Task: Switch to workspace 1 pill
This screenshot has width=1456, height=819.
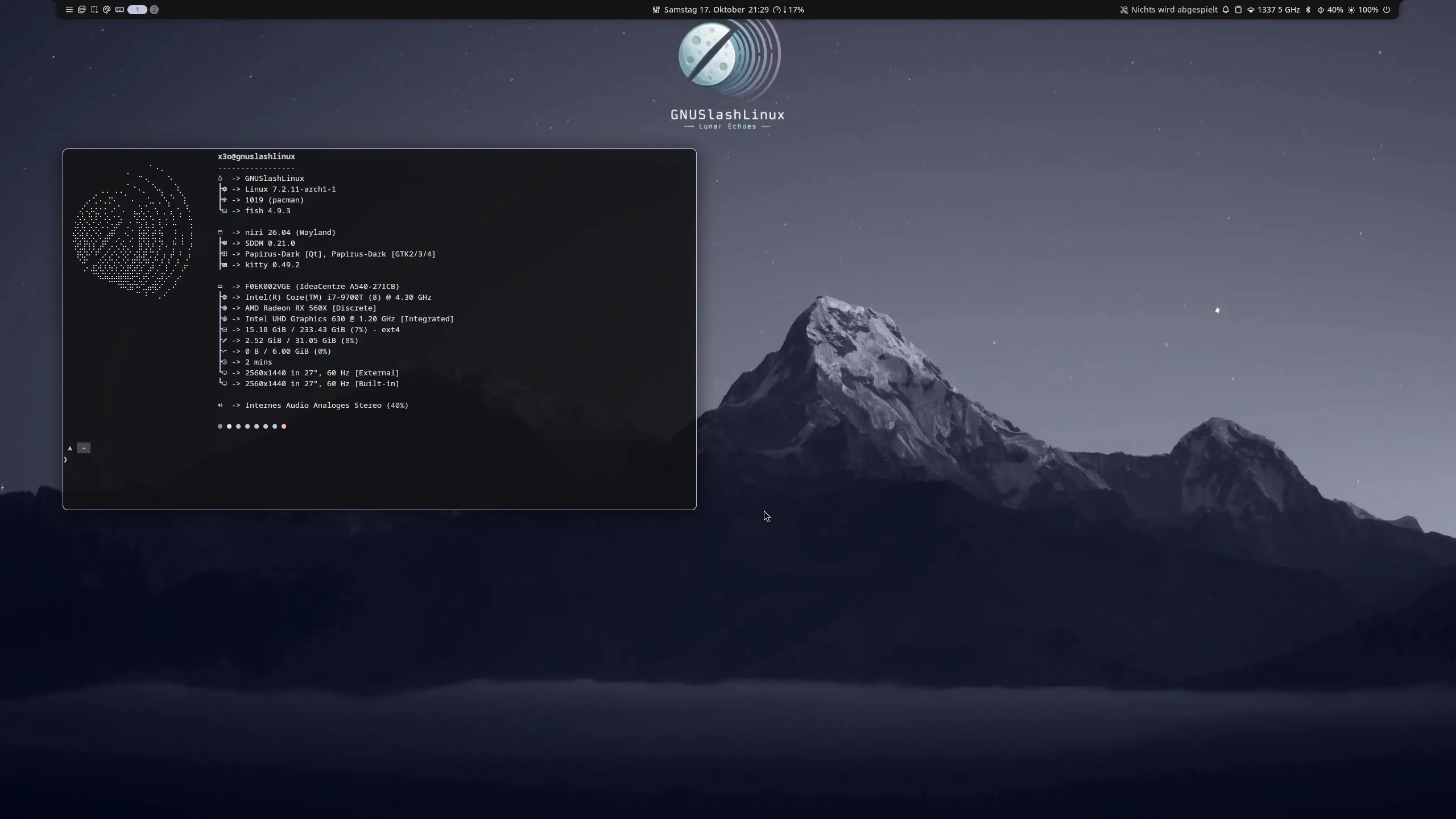Action: tap(137, 10)
